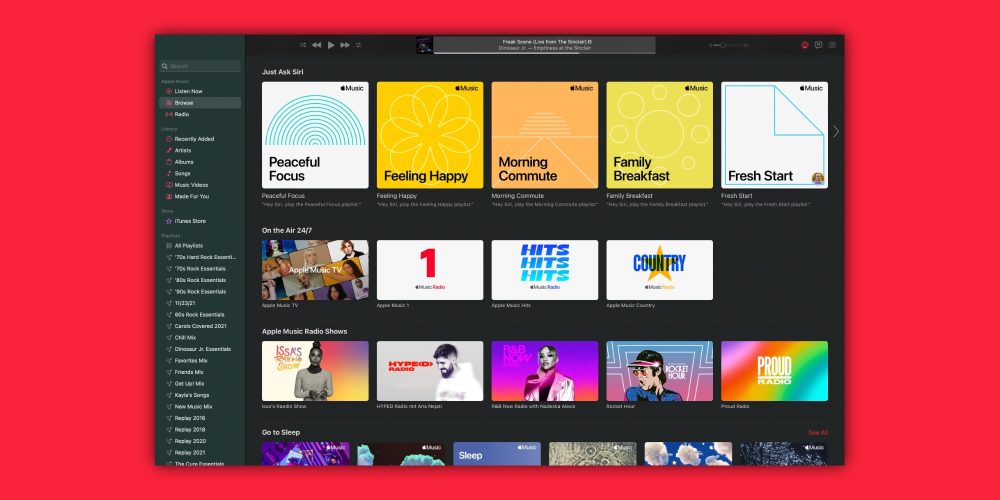Image resolution: width=1000 pixels, height=500 pixels.
Task: Open the Morning Commute playlist cover
Action: pyautogui.click(x=545, y=135)
